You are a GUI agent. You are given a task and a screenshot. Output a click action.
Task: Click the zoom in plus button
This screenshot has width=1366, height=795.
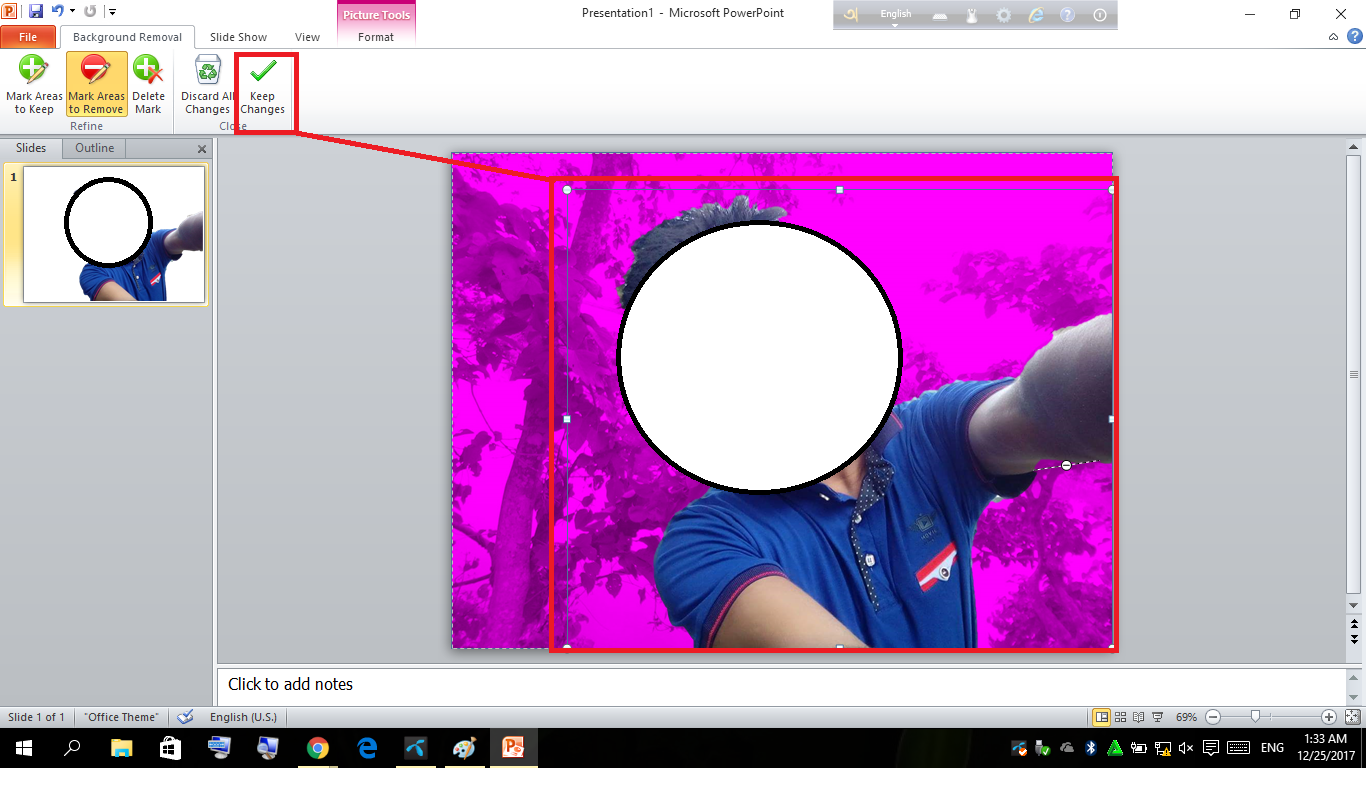coord(1328,717)
